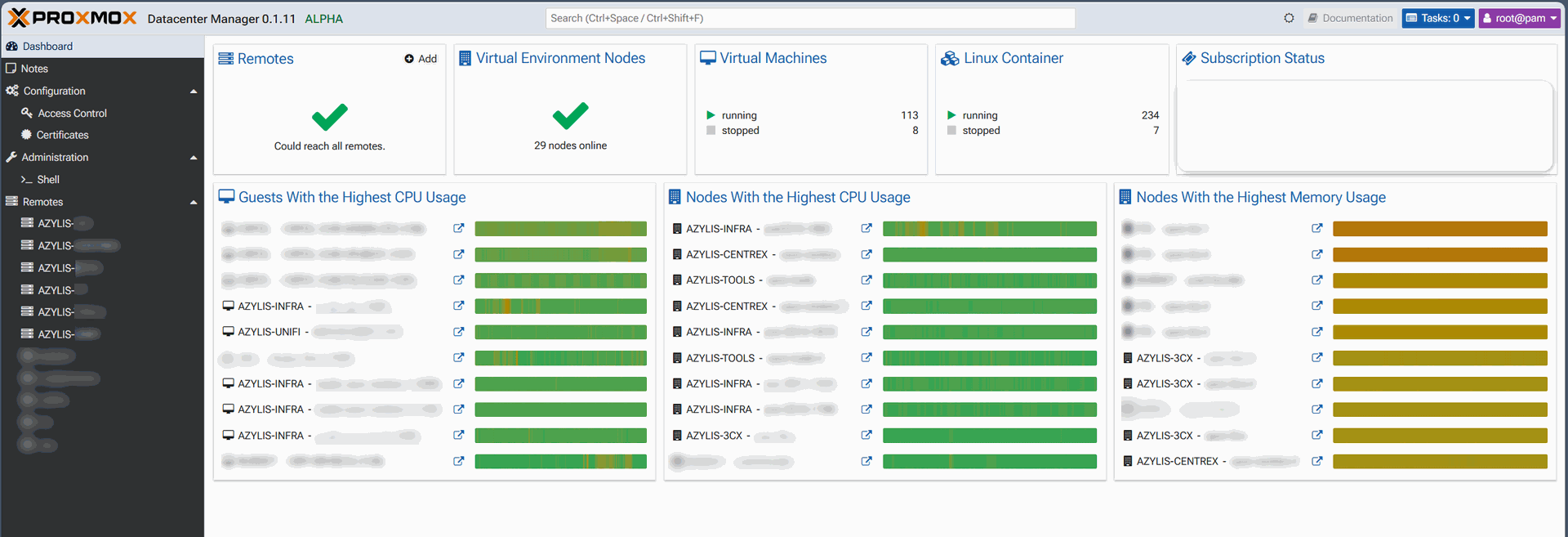Collapse the Configuration section
This screenshot has height=537, width=1568.
coord(194,92)
